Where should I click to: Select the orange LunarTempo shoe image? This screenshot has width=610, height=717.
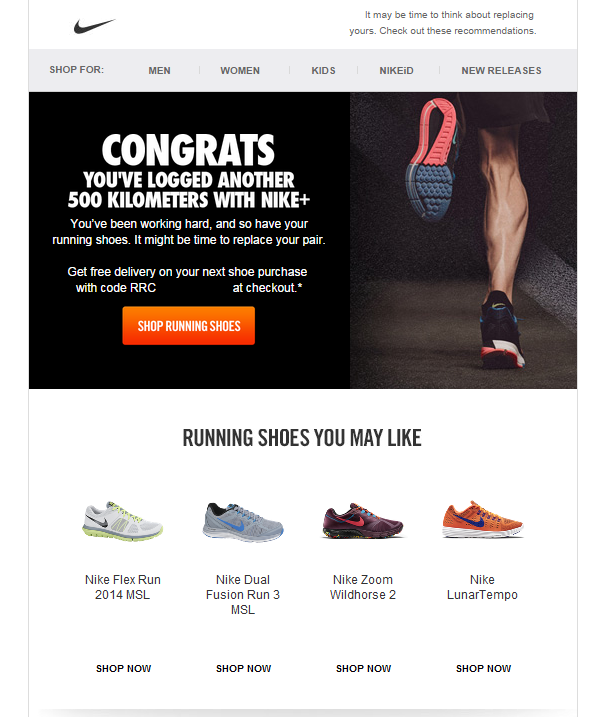coord(482,519)
